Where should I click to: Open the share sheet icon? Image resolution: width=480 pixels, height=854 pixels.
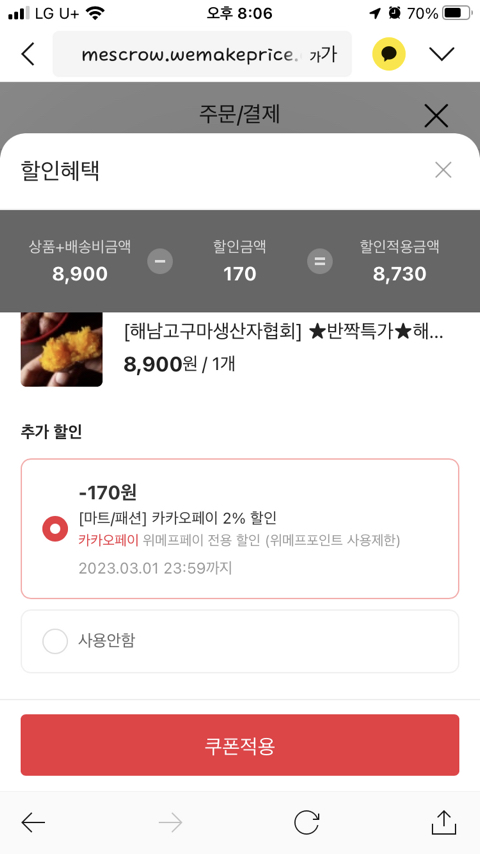[x=443, y=821]
